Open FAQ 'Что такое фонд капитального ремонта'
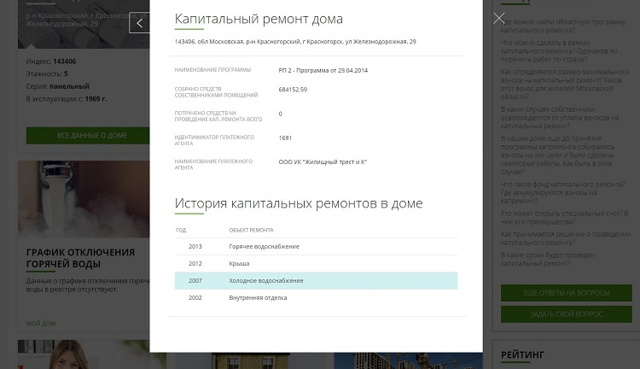The width and height of the screenshot is (640, 369). [563, 192]
